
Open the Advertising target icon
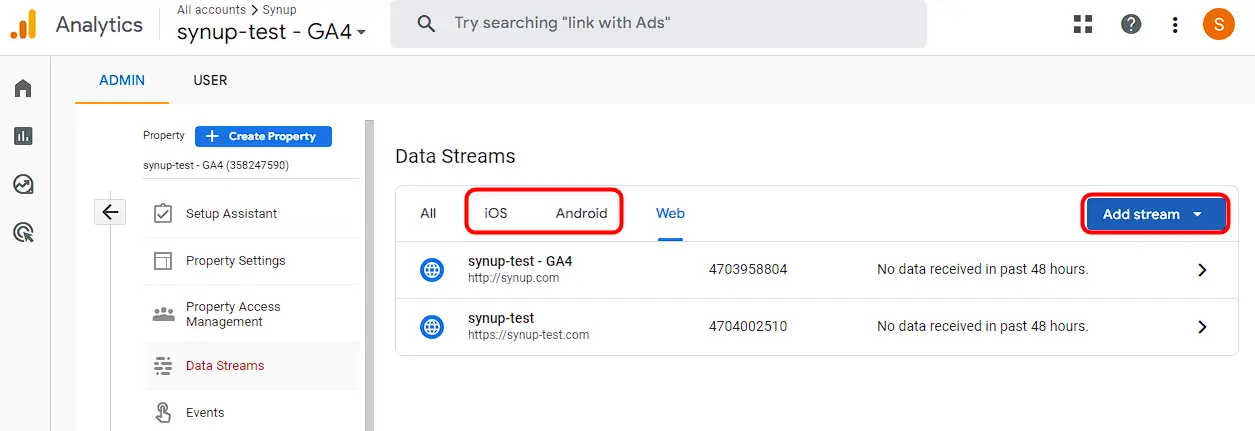click(x=23, y=233)
